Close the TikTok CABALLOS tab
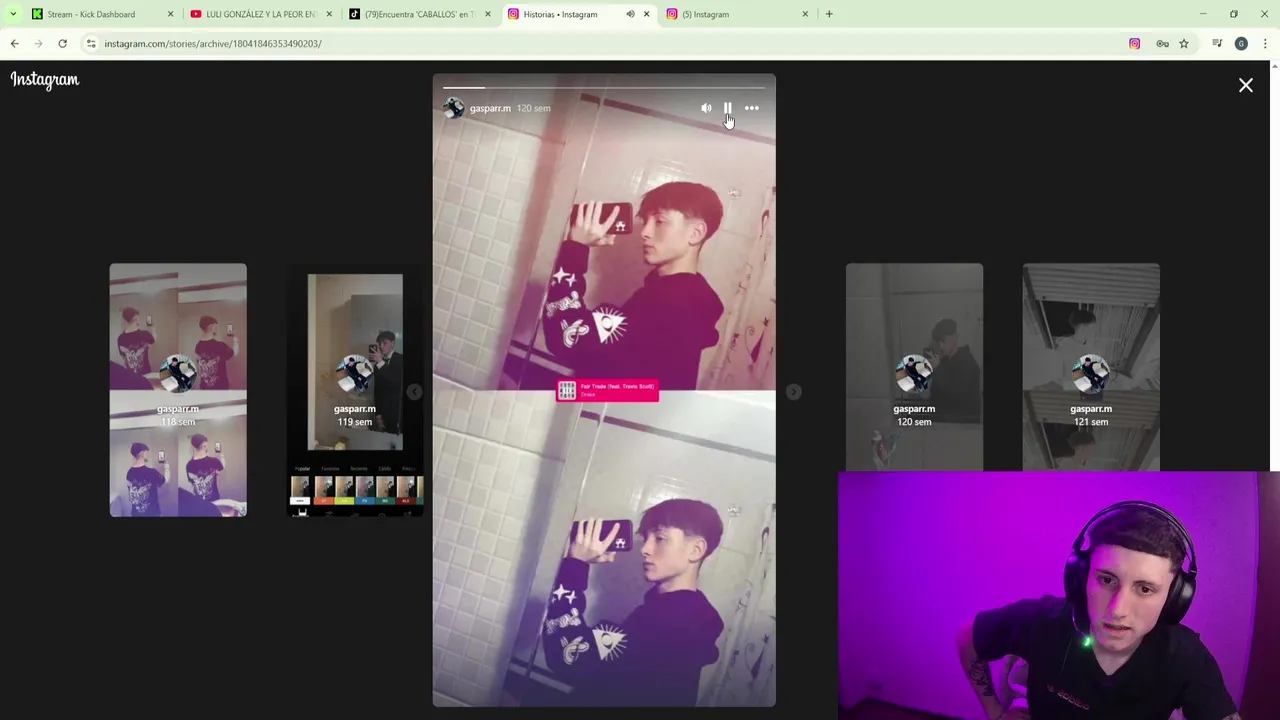Viewport: 1280px width, 720px height. (488, 14)
